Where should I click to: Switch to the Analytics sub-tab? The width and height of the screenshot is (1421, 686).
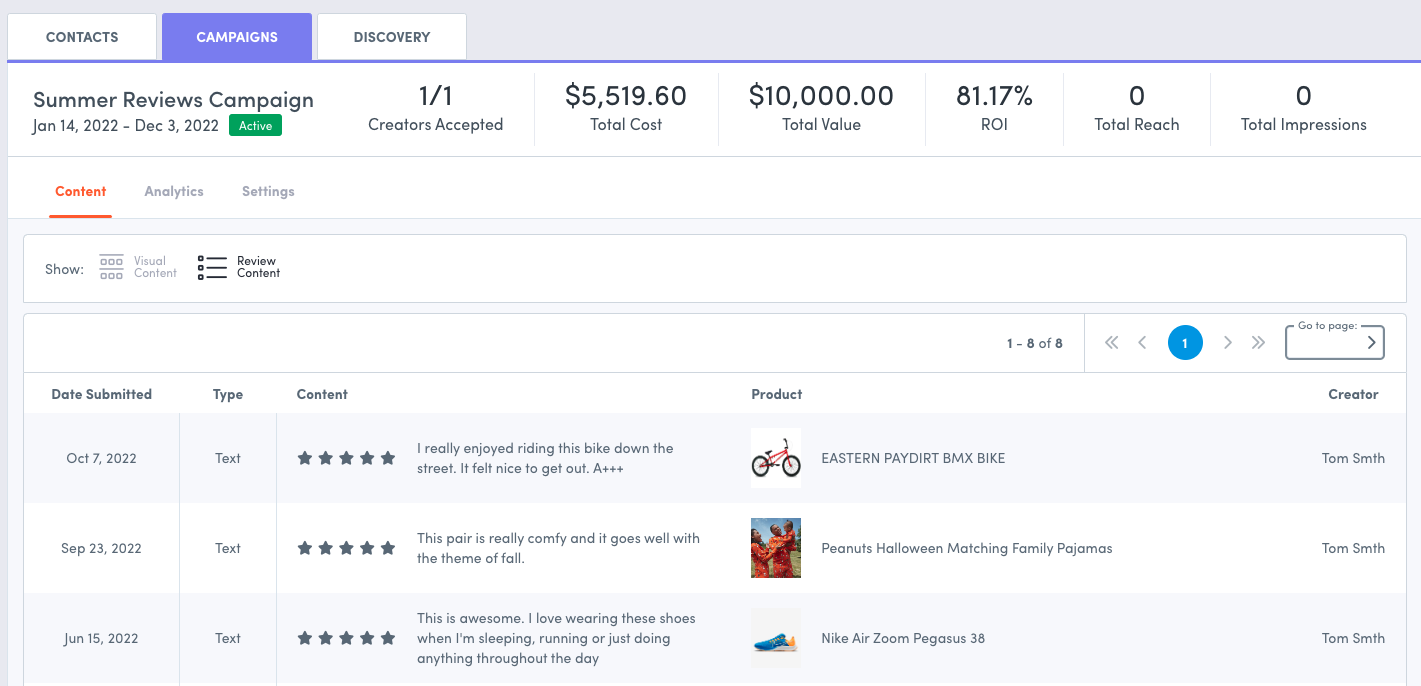(174, 191)
